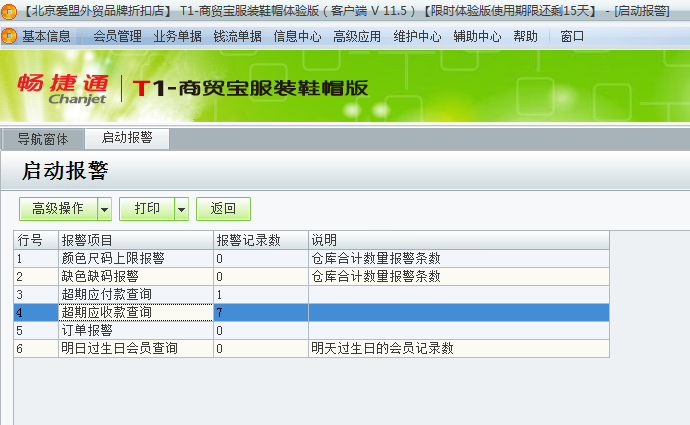690x425 pixels.
Task: Open the 窗口 menu
Action: click(572, 37)
